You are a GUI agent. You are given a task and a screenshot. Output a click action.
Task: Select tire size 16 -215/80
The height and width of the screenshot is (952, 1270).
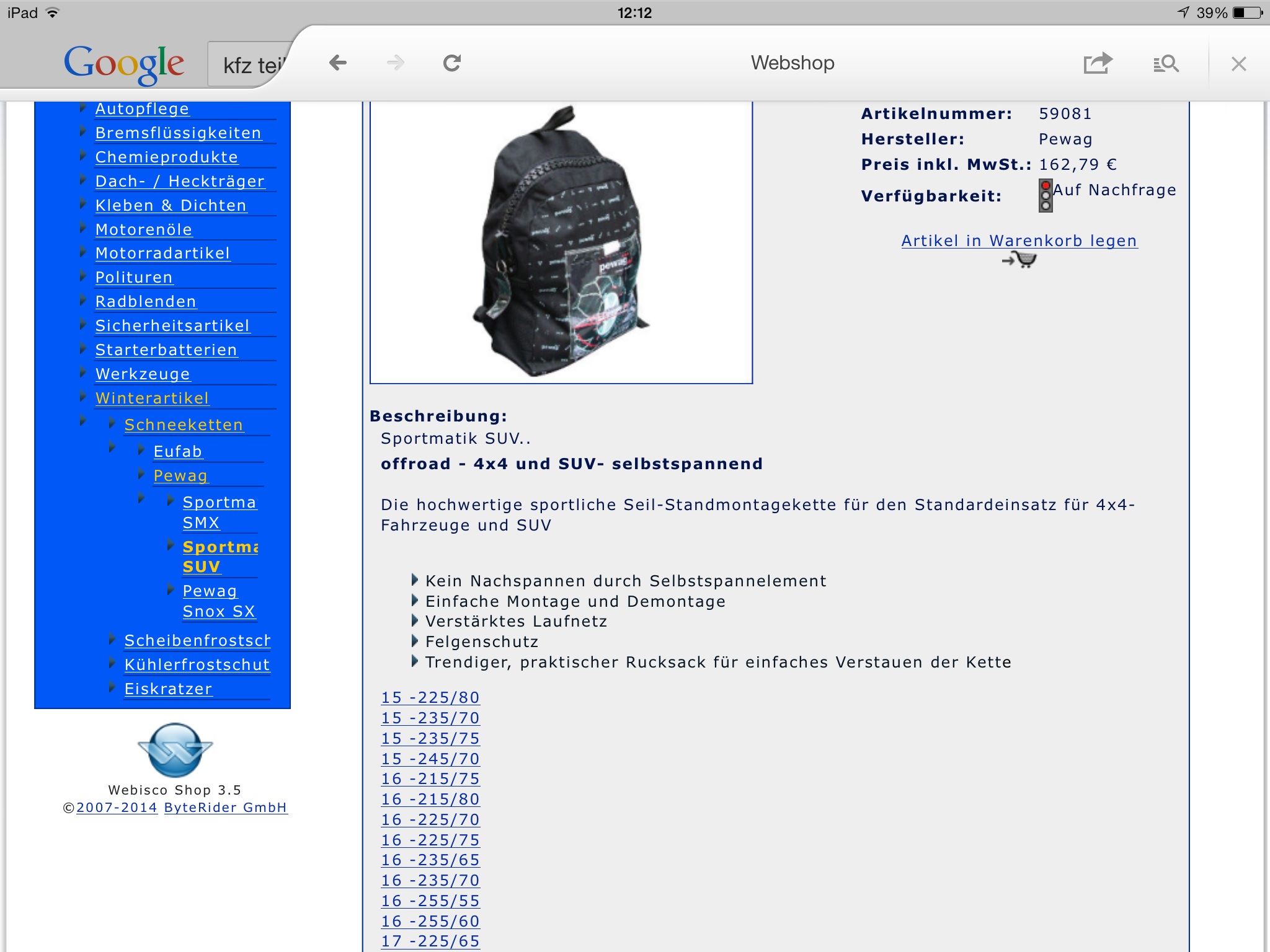point(430,799)
